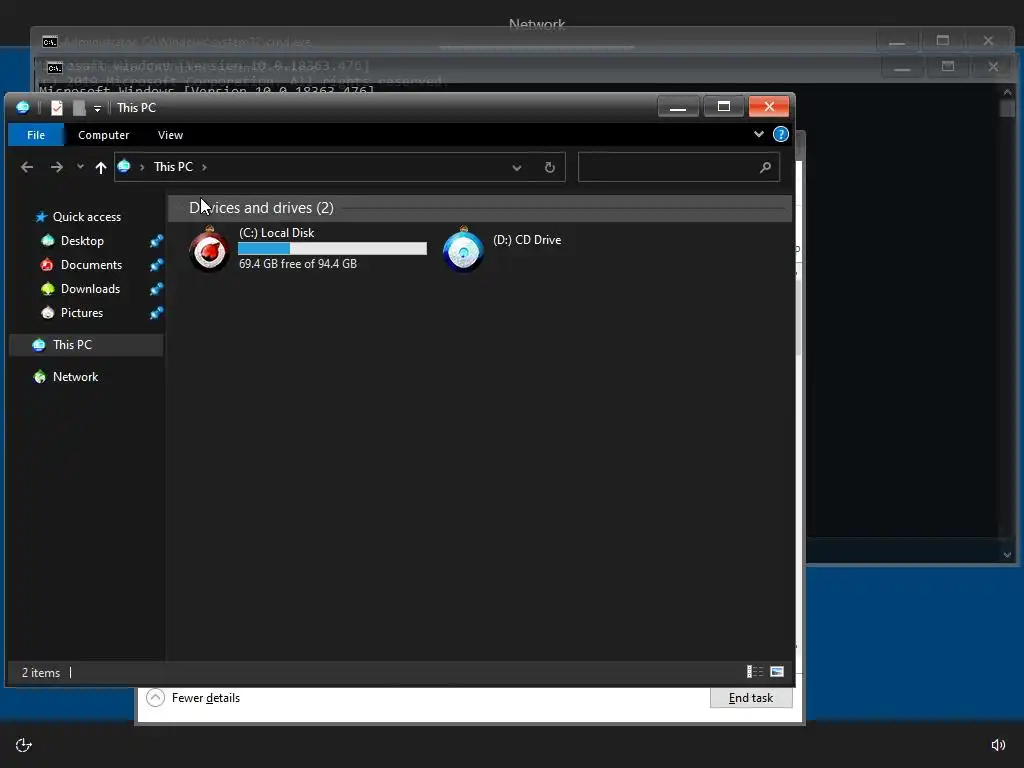The height and width of the screenshot is (768, 1024).
Task: Click the Downloads green ornament icon
Action: [47, 289]
